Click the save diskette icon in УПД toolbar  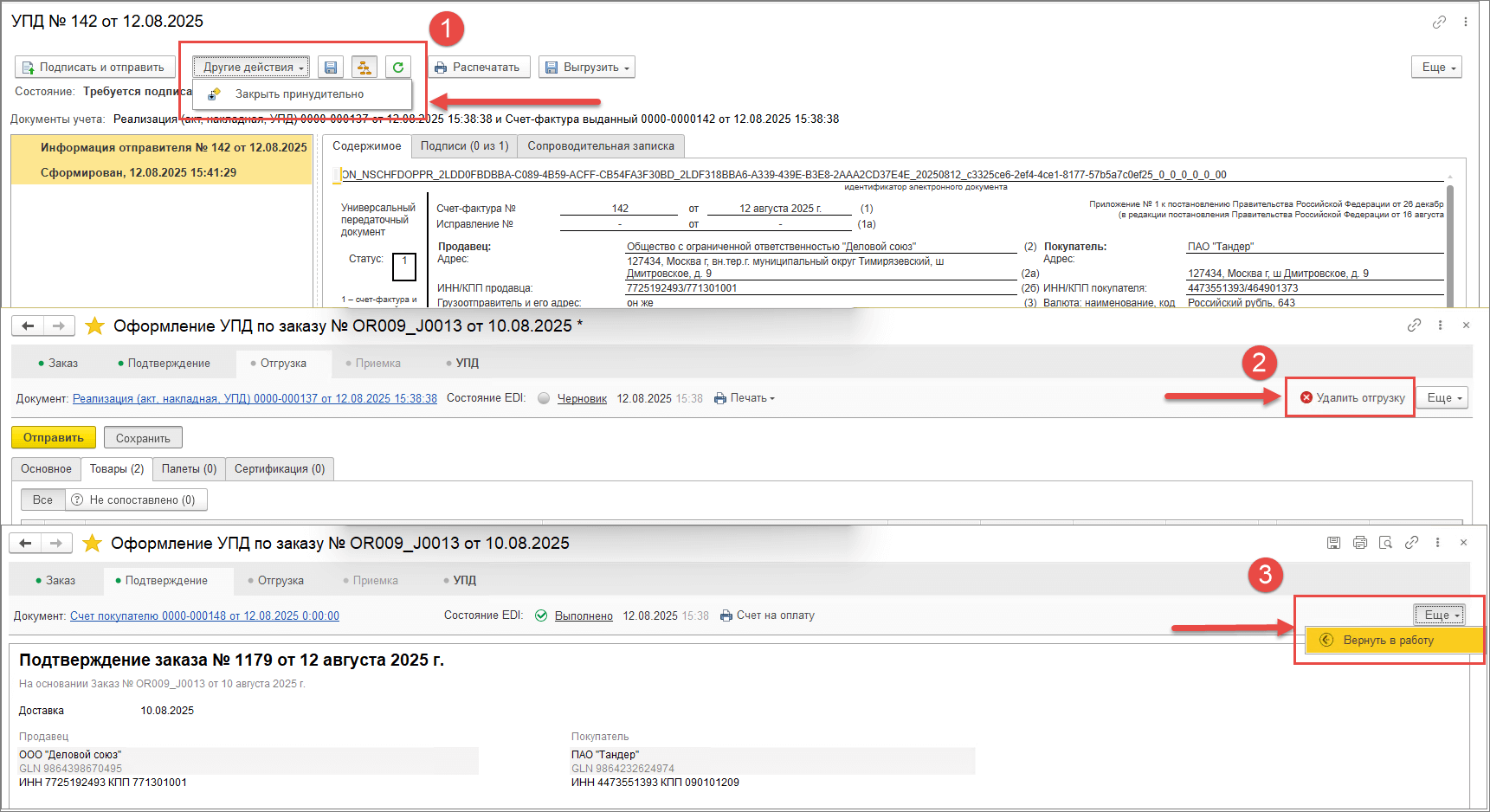(x=330, y=68)
